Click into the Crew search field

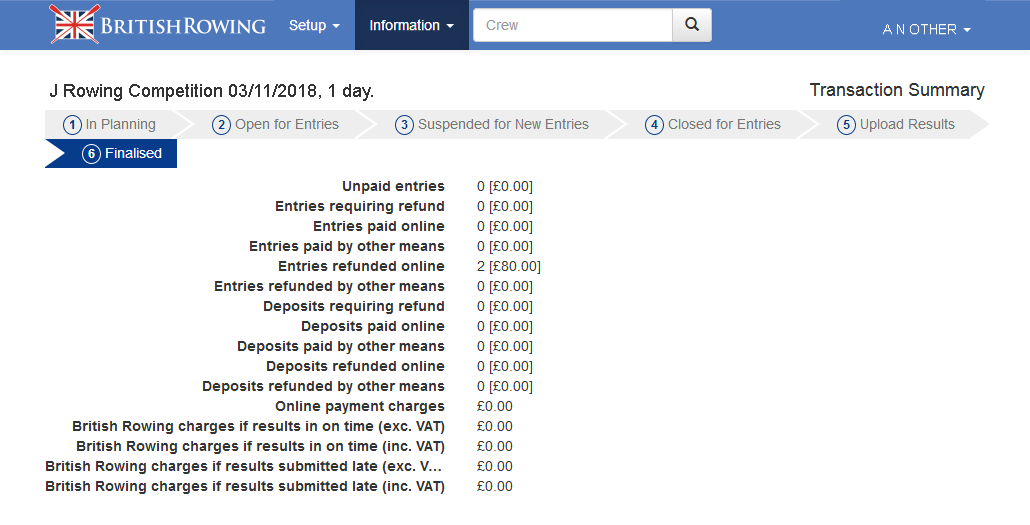point(572,25)
